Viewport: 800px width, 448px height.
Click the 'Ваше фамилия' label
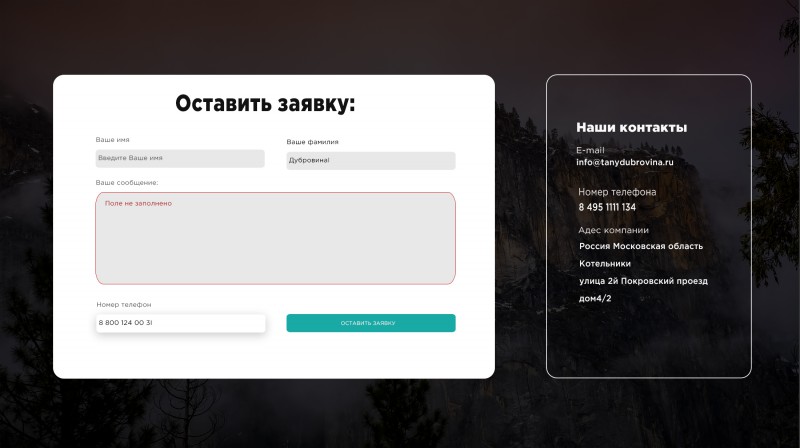click(312, 142)
